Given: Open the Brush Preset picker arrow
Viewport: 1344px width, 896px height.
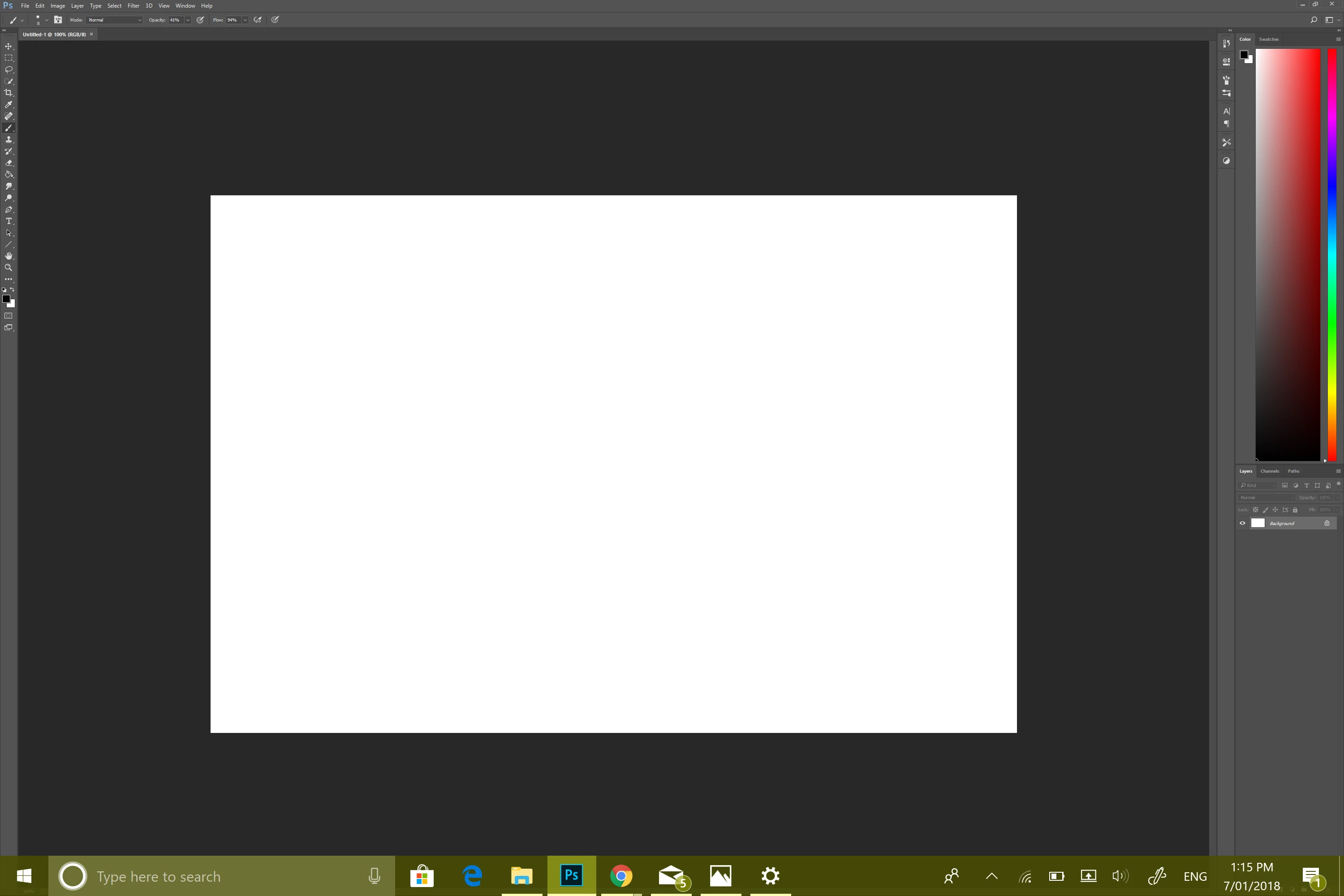Looking at the screenshot, I should (x=47, y=20).
